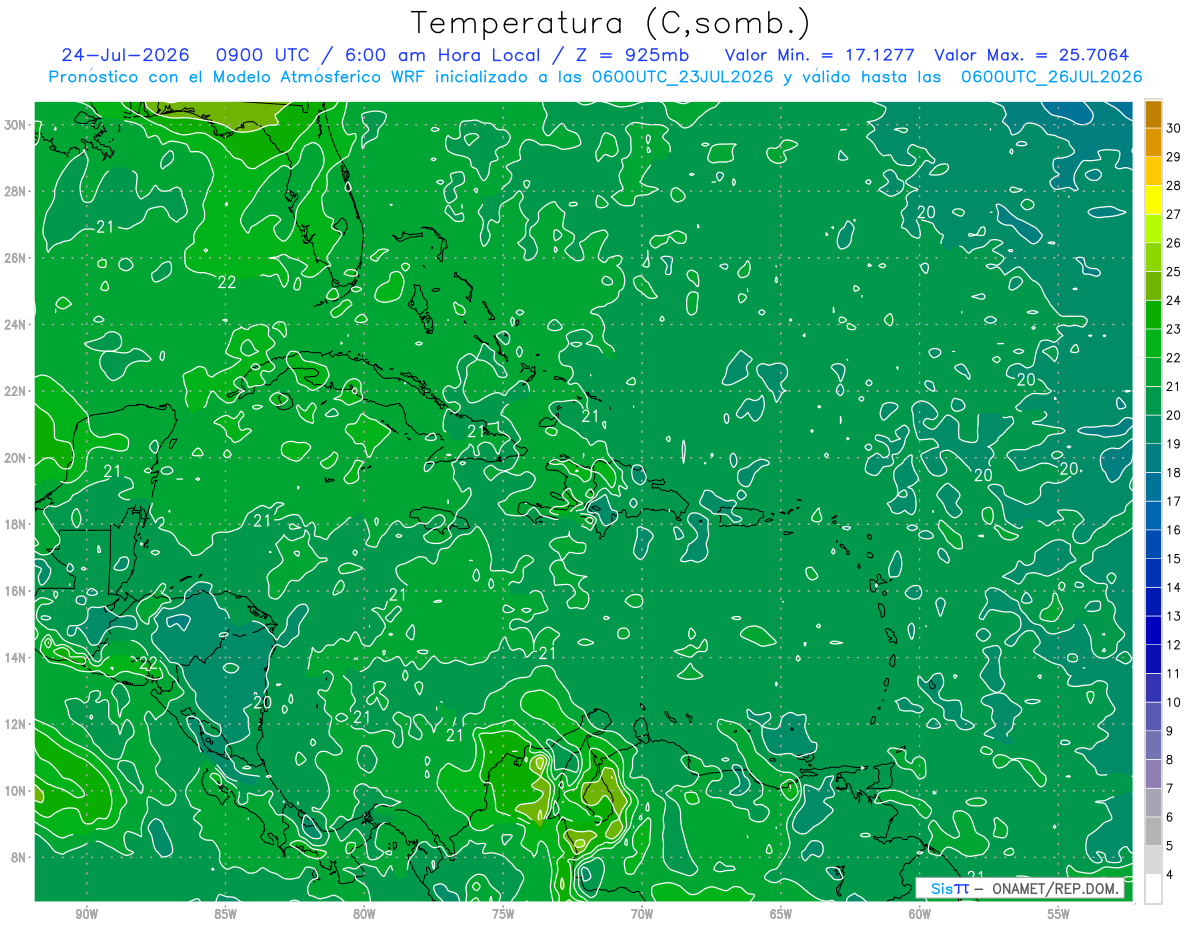Click the '18N' latitude axis label
The image size is (1200, 927).
(16, 524)
